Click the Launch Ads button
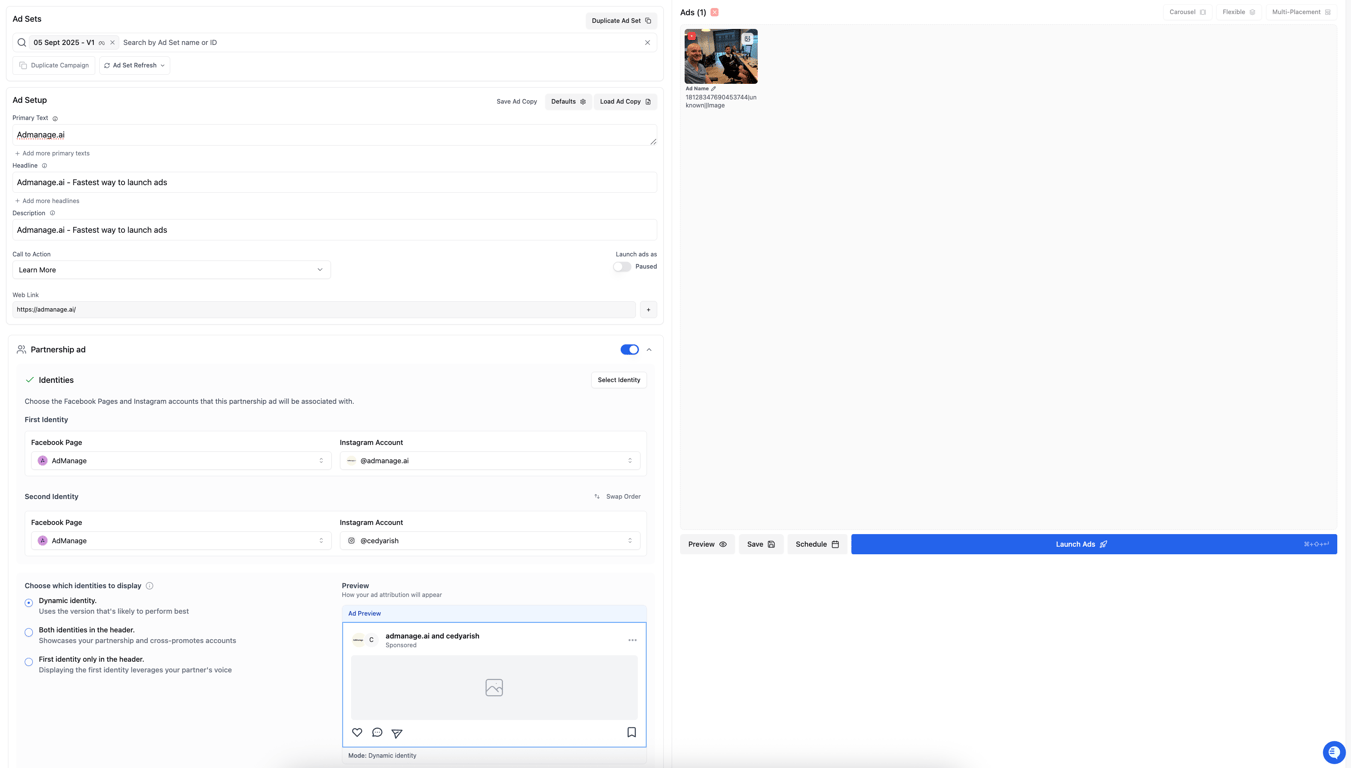 coord(1094,544)
